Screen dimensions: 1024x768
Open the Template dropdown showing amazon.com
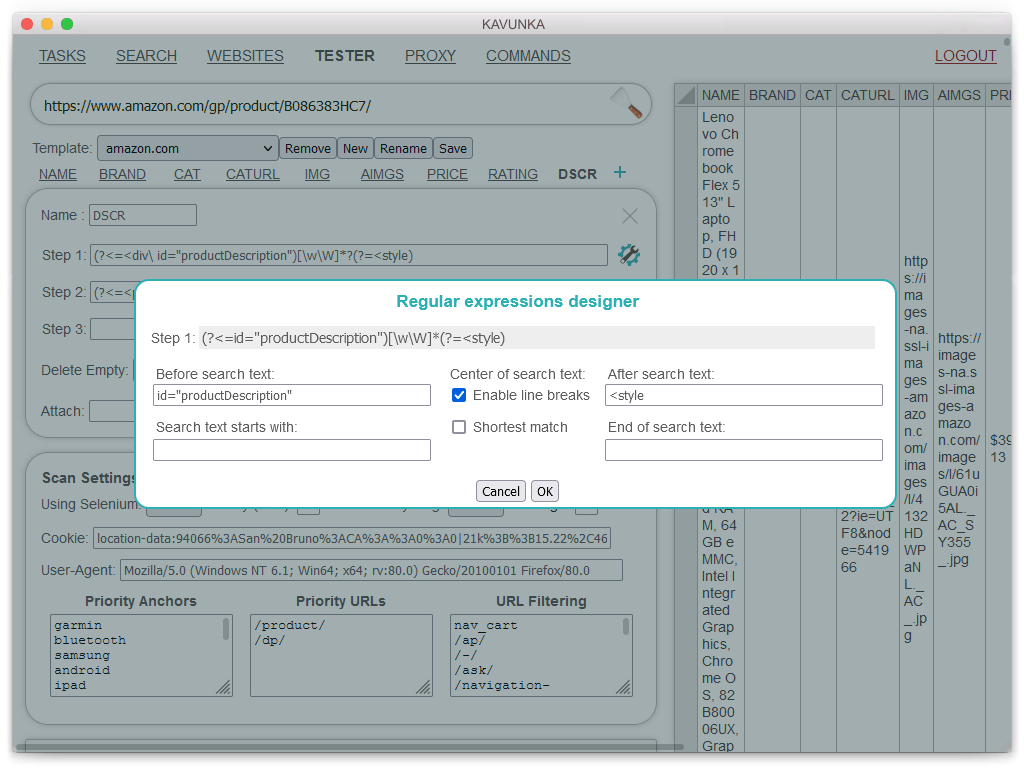click(x=187, y=148)
